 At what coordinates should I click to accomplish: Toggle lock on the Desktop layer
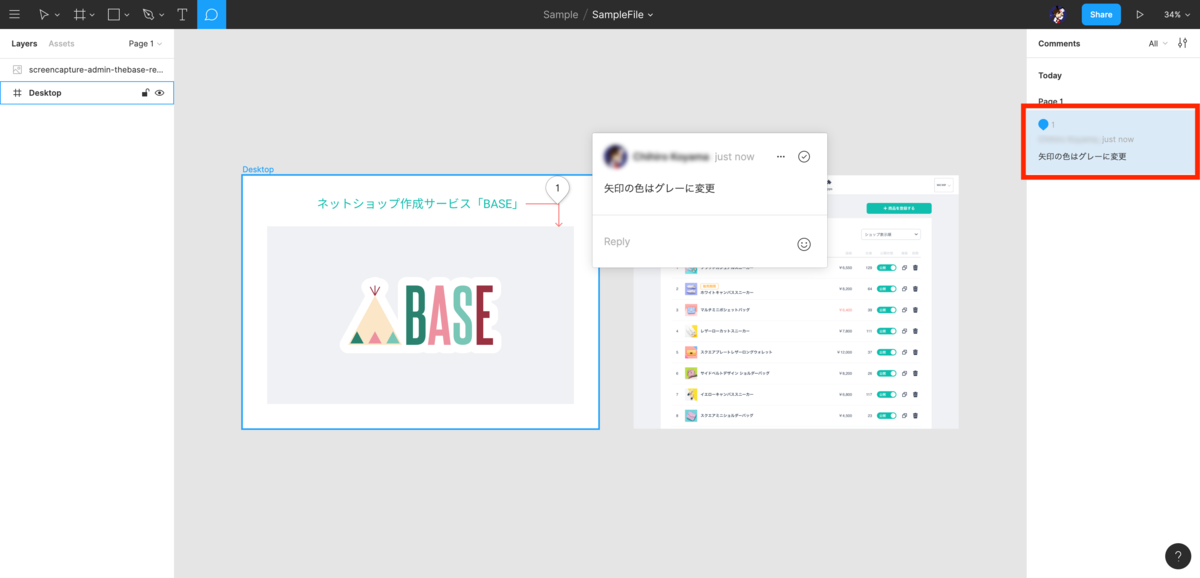[x=145, y=93]
